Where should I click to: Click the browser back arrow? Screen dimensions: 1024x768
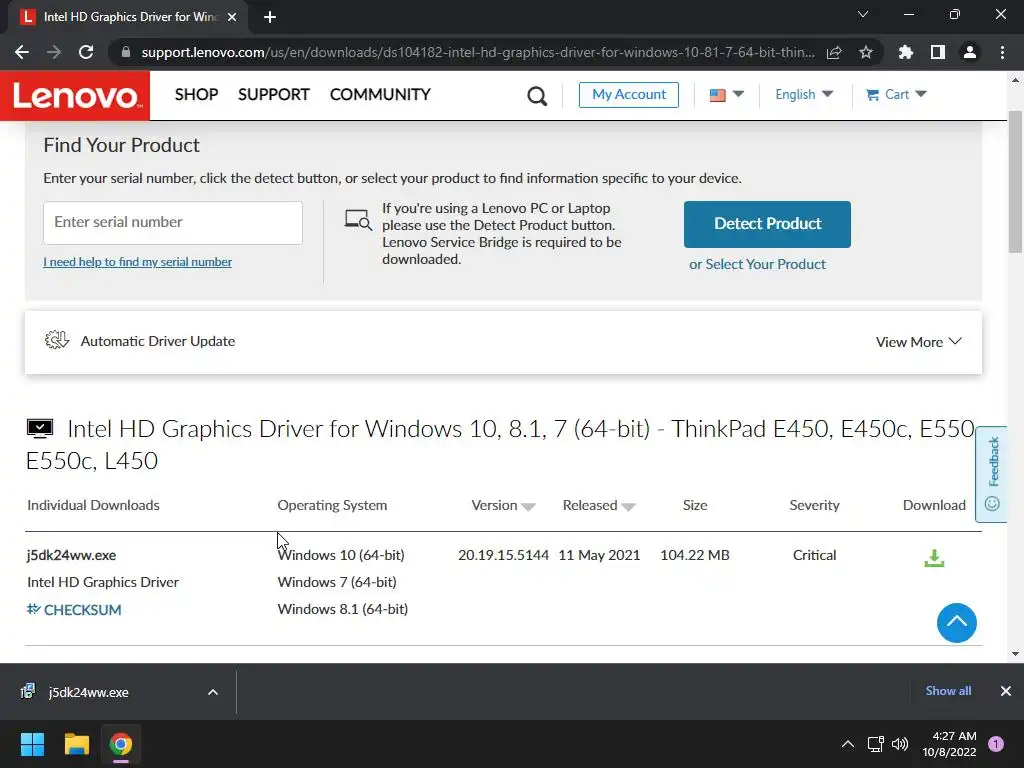(22, 52)
